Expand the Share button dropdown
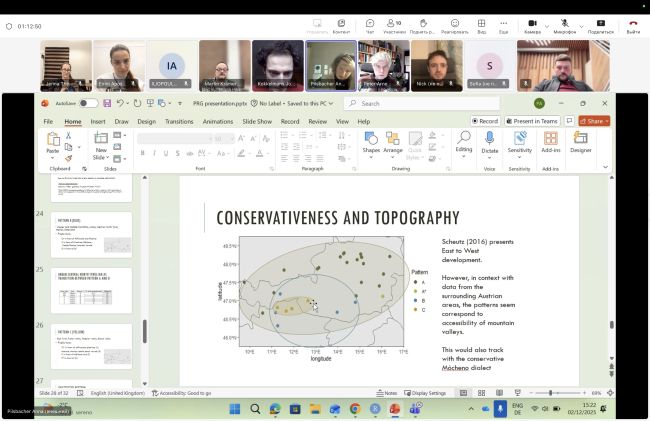The image size is (650, 421). tap(607, 121)
